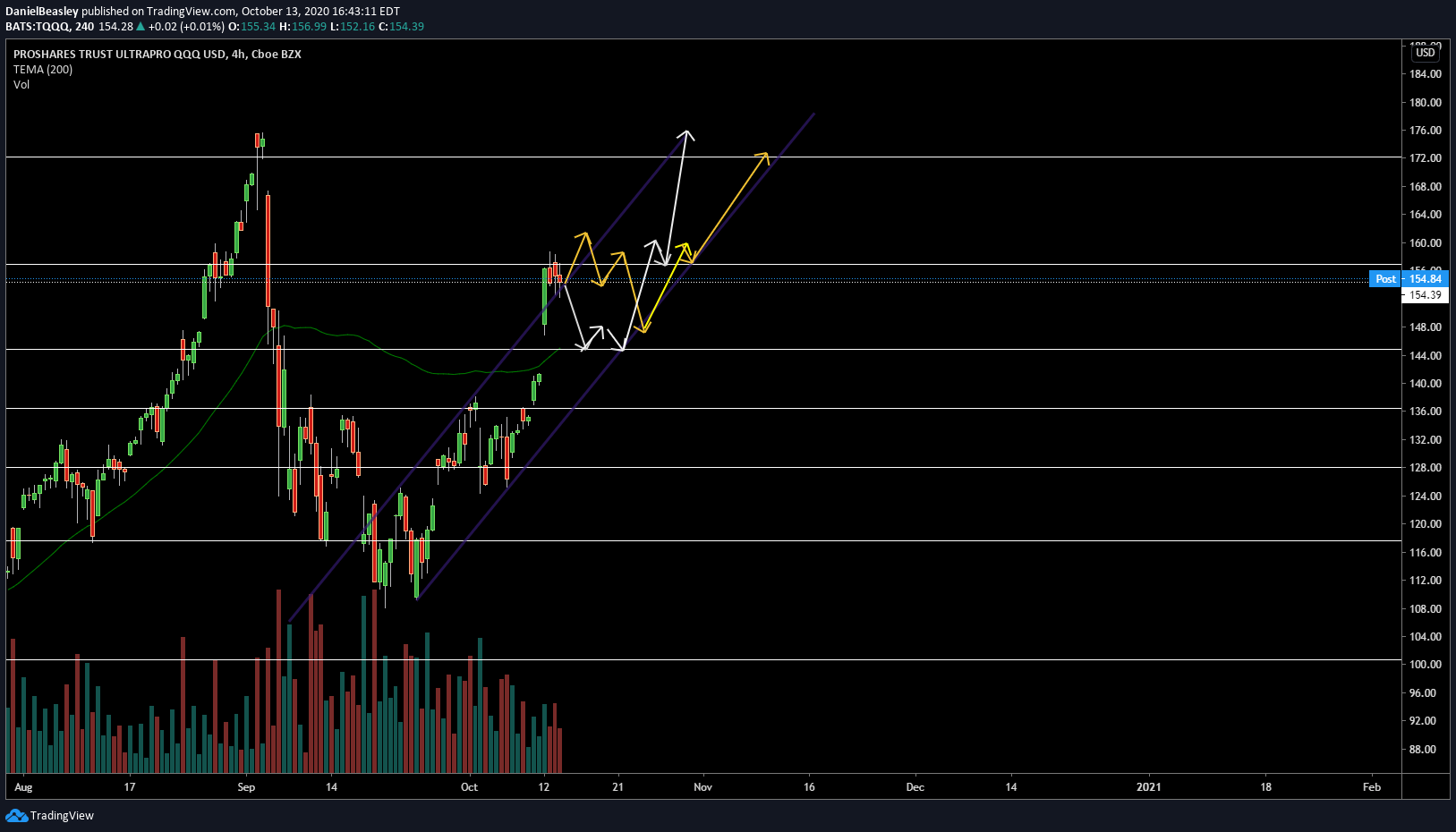Click the 18 date label after 2021
This screenshot has width=1456, height=832.
tap(1265, 787)
